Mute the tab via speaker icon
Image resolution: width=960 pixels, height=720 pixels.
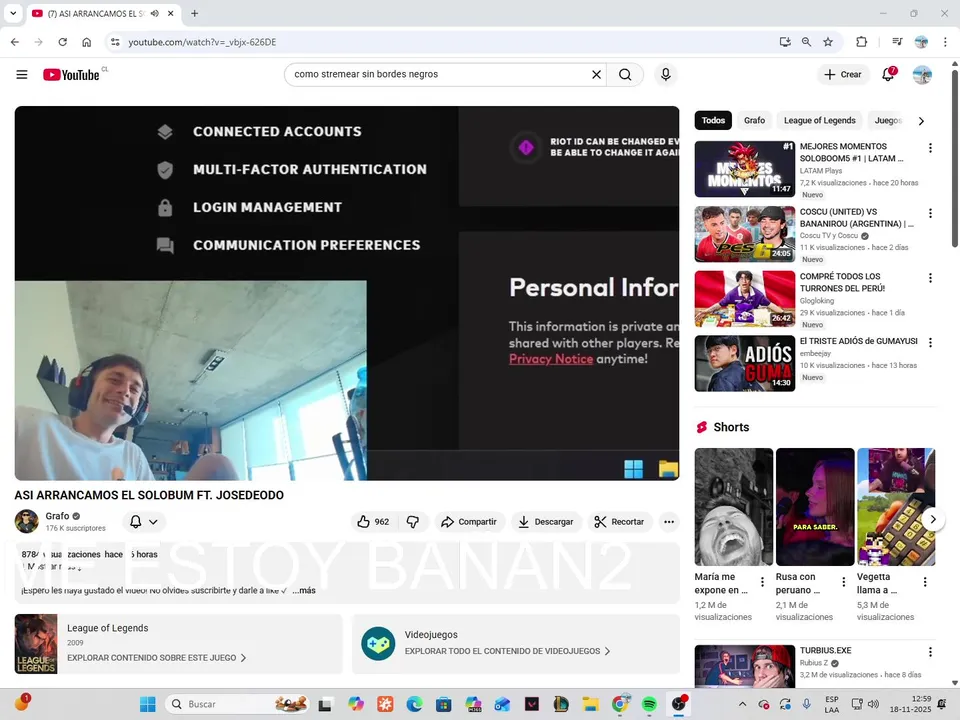click(x=155, y=13)
